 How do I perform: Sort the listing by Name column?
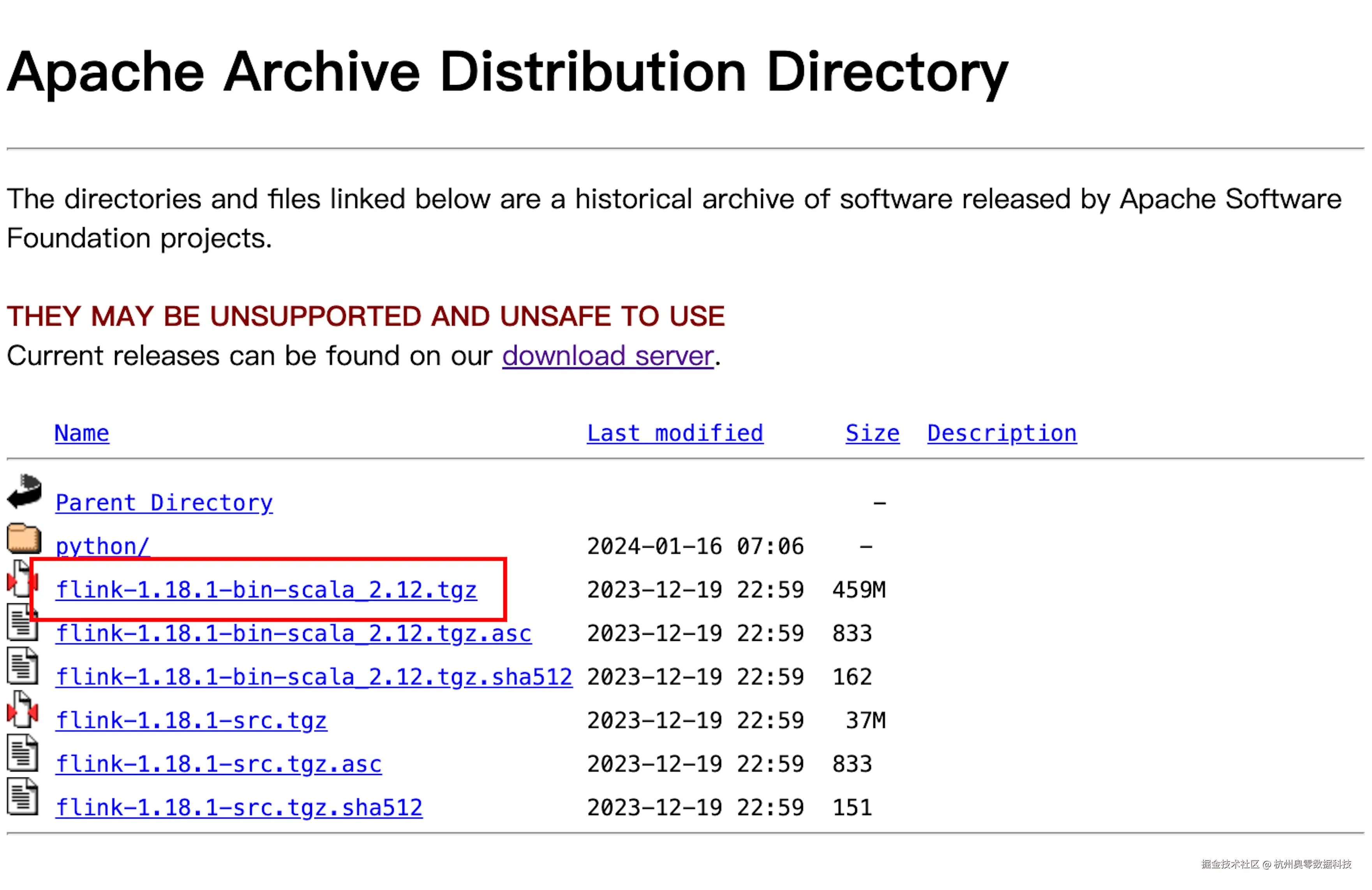(x=82, y=433)
